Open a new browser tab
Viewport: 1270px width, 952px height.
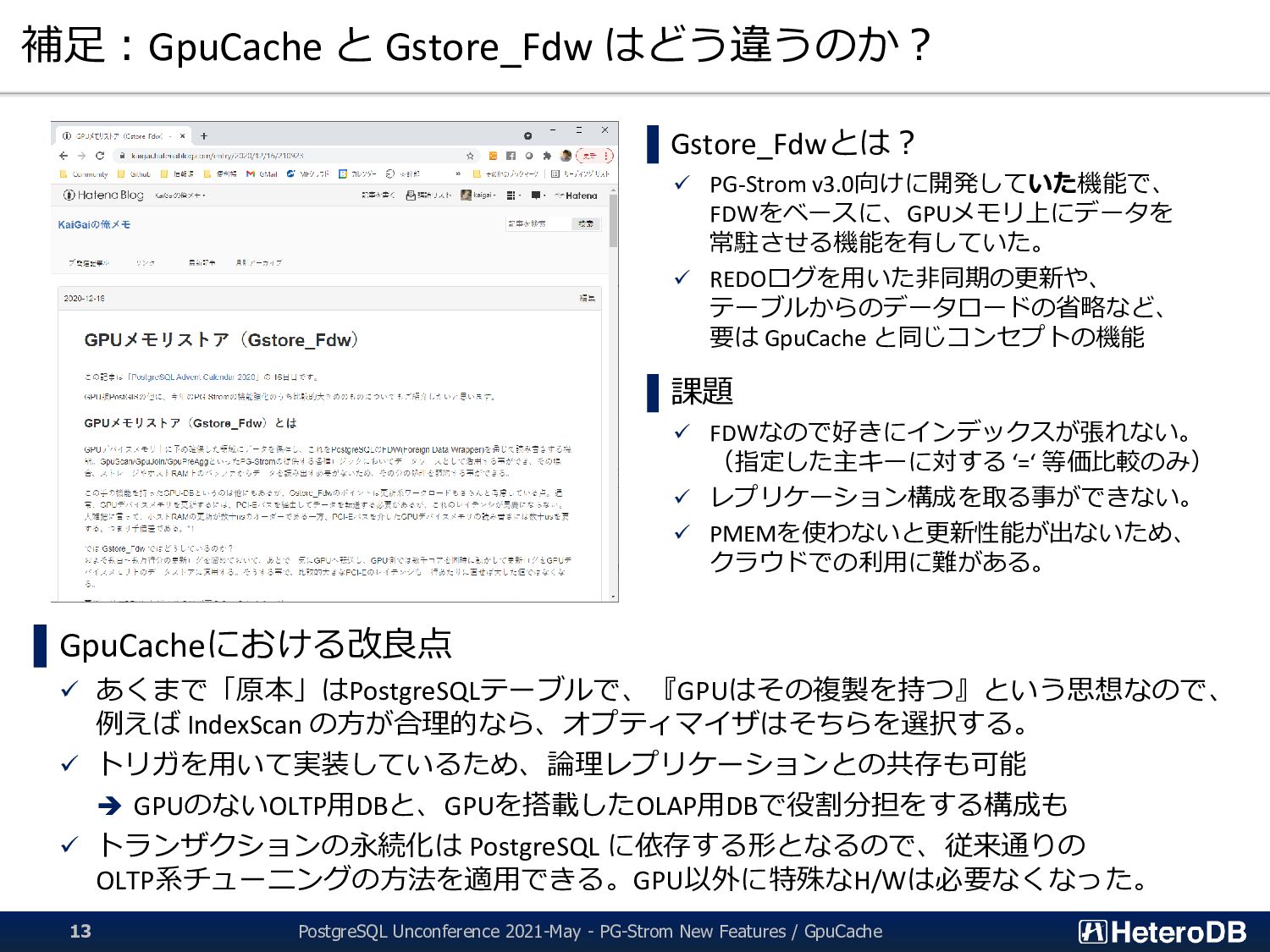pyautogui.click(x=204, y=136)
